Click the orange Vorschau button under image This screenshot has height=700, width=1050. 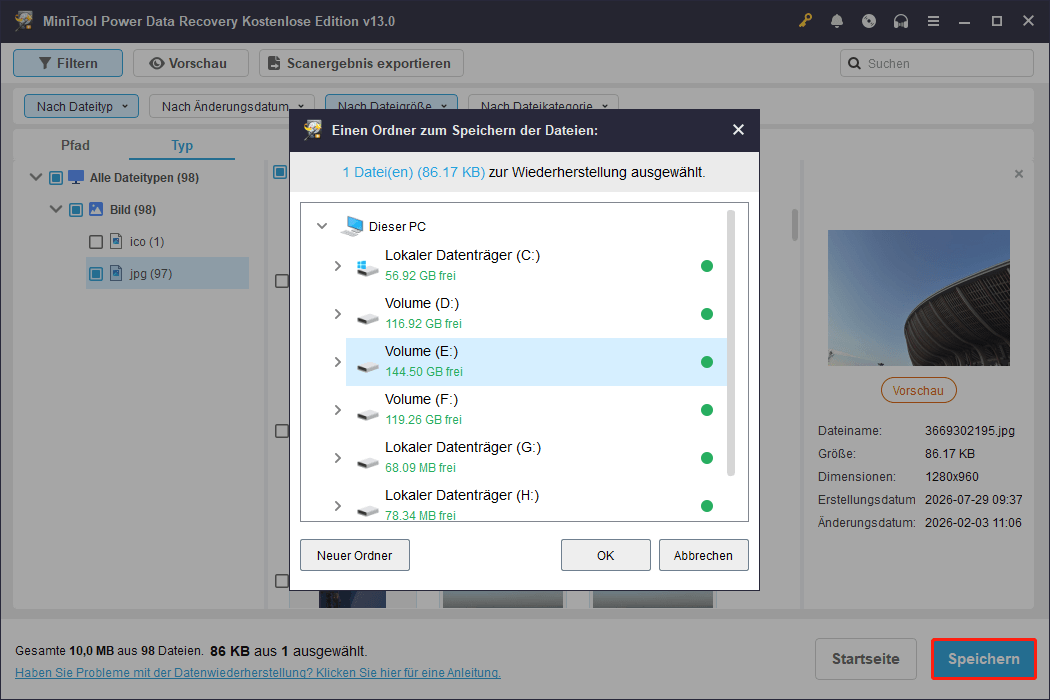(x=918, y=391)
